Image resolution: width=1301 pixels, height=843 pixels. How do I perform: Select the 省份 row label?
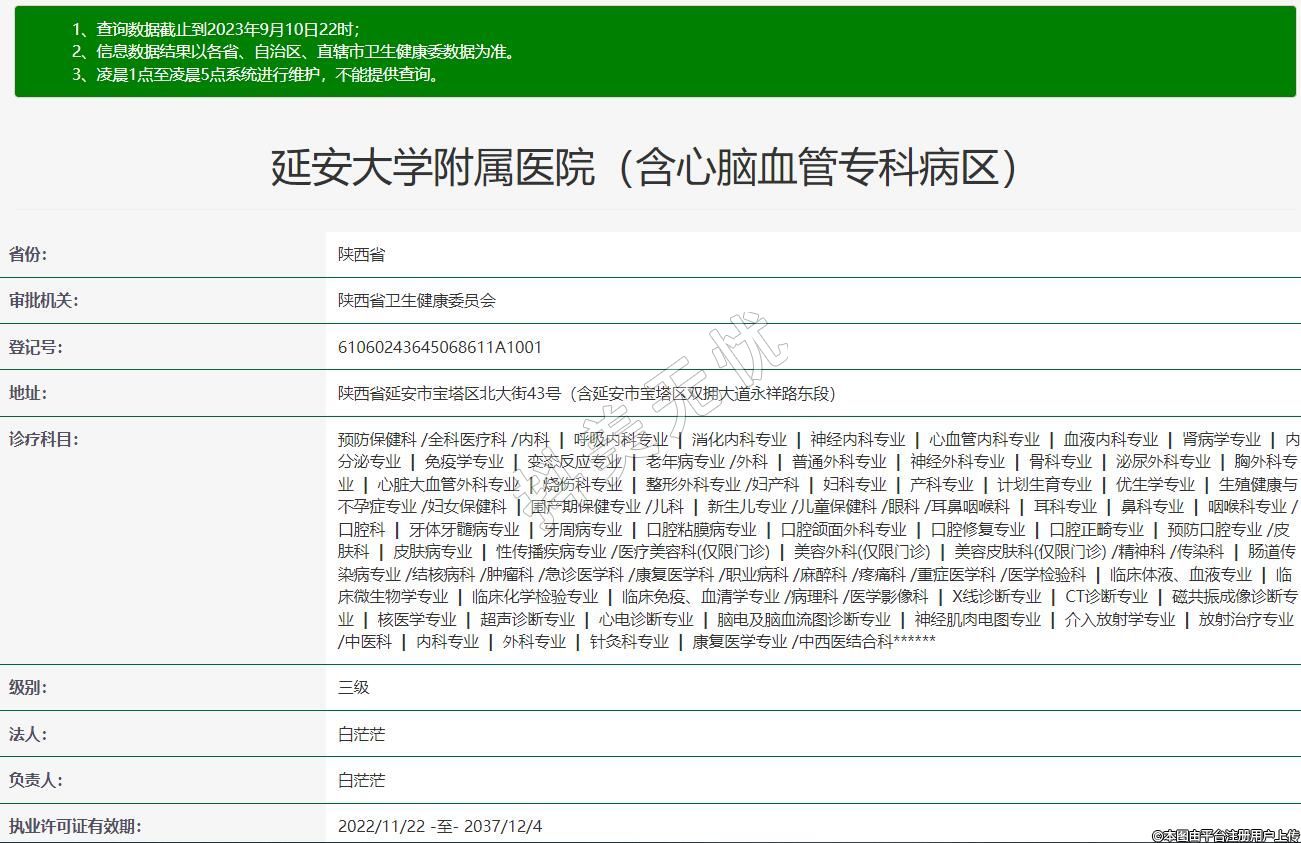(28, 255)
